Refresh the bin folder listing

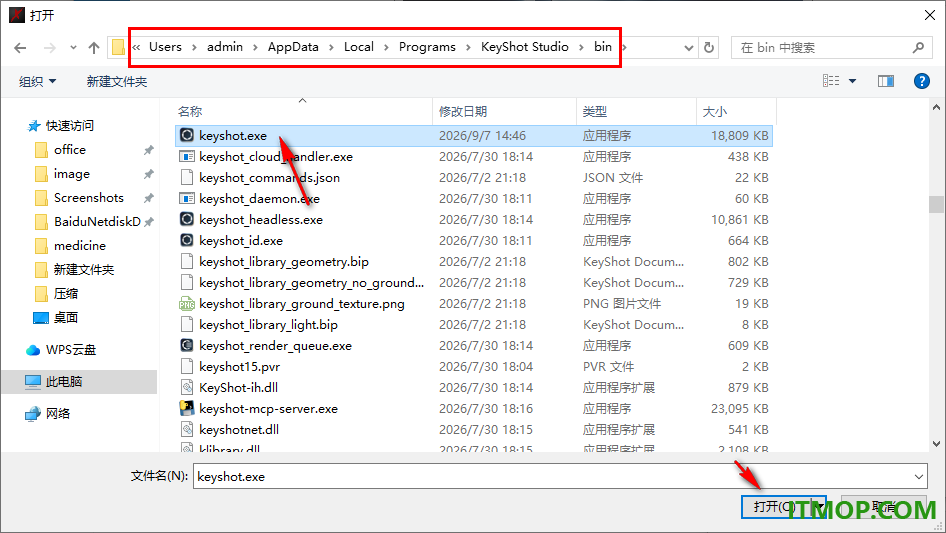(709, 48)
